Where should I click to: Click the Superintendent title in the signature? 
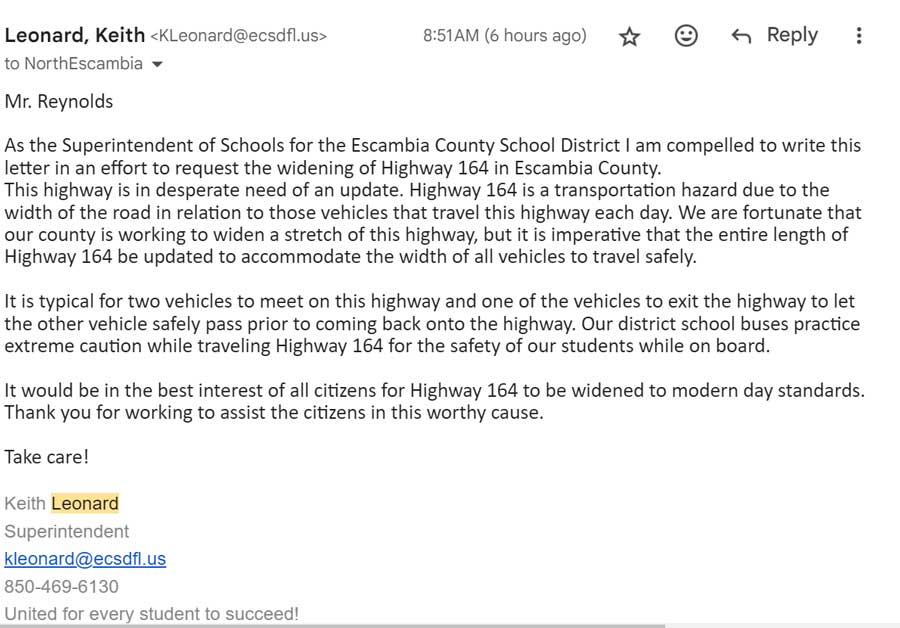point(67,531)
